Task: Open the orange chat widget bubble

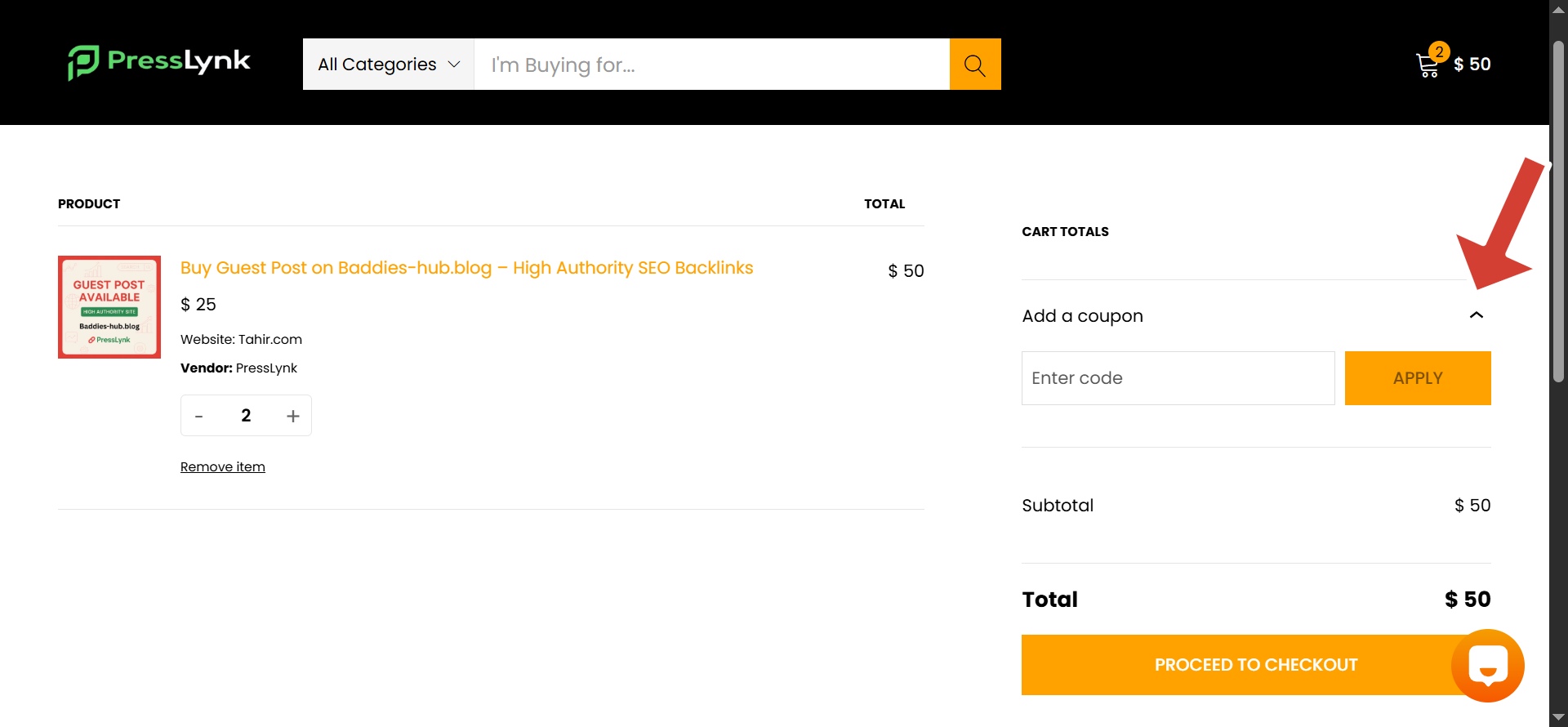Action: [x=1488, y=665]
